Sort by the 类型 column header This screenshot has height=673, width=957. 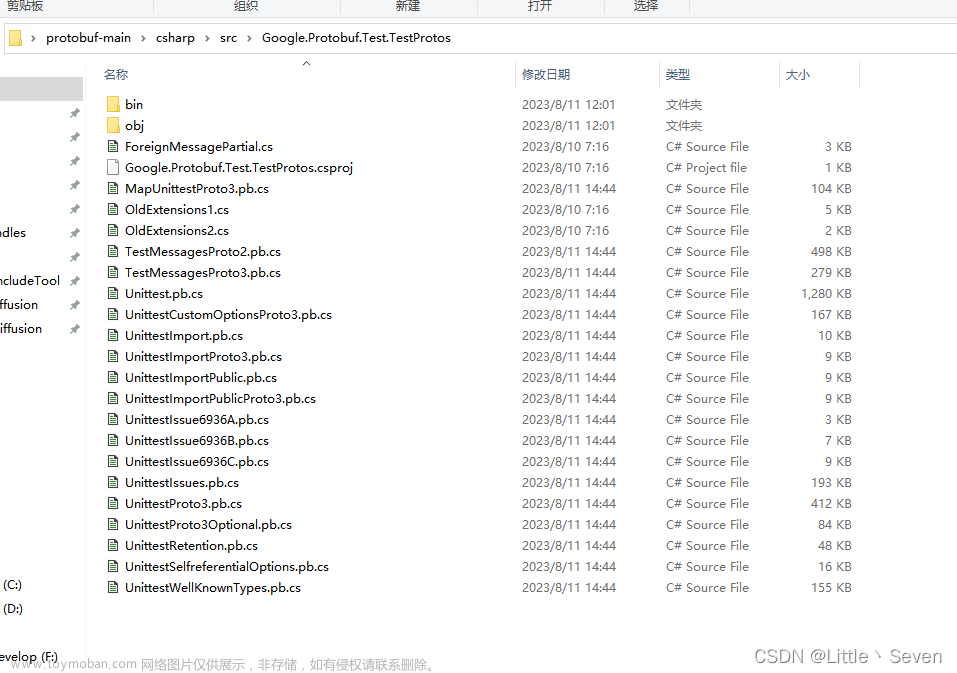click(677, 74)
